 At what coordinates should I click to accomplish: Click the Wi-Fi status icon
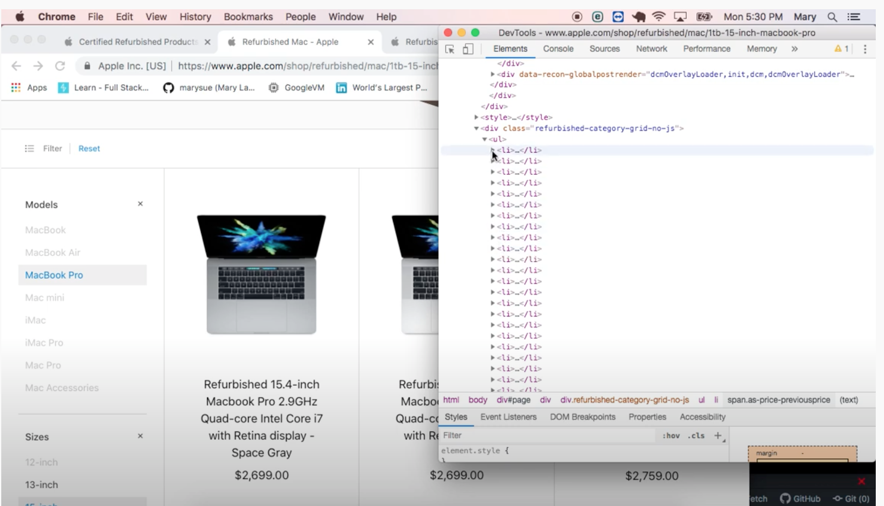pos(658,16)
